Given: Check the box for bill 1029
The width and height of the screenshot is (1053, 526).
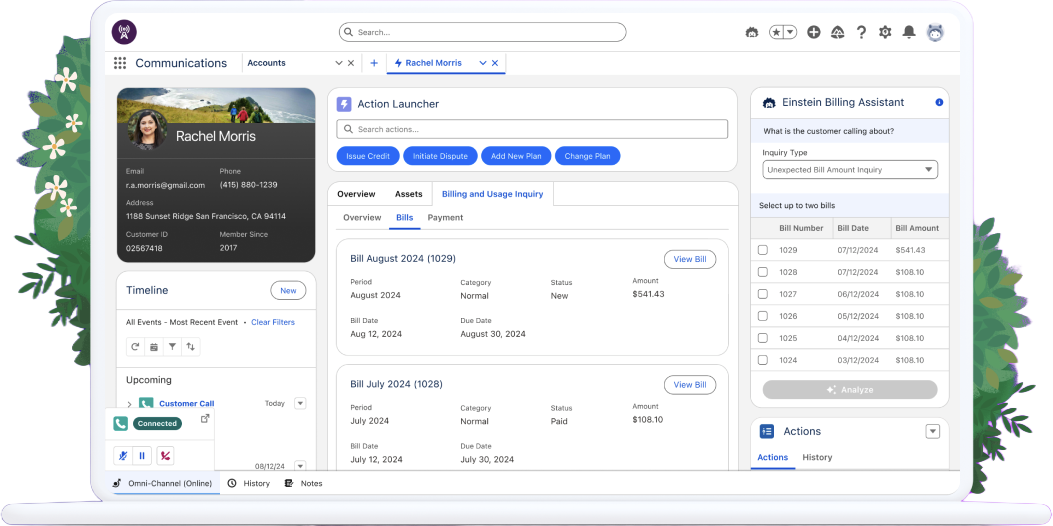Looking at the screenshot, I should tap(762, 250).
